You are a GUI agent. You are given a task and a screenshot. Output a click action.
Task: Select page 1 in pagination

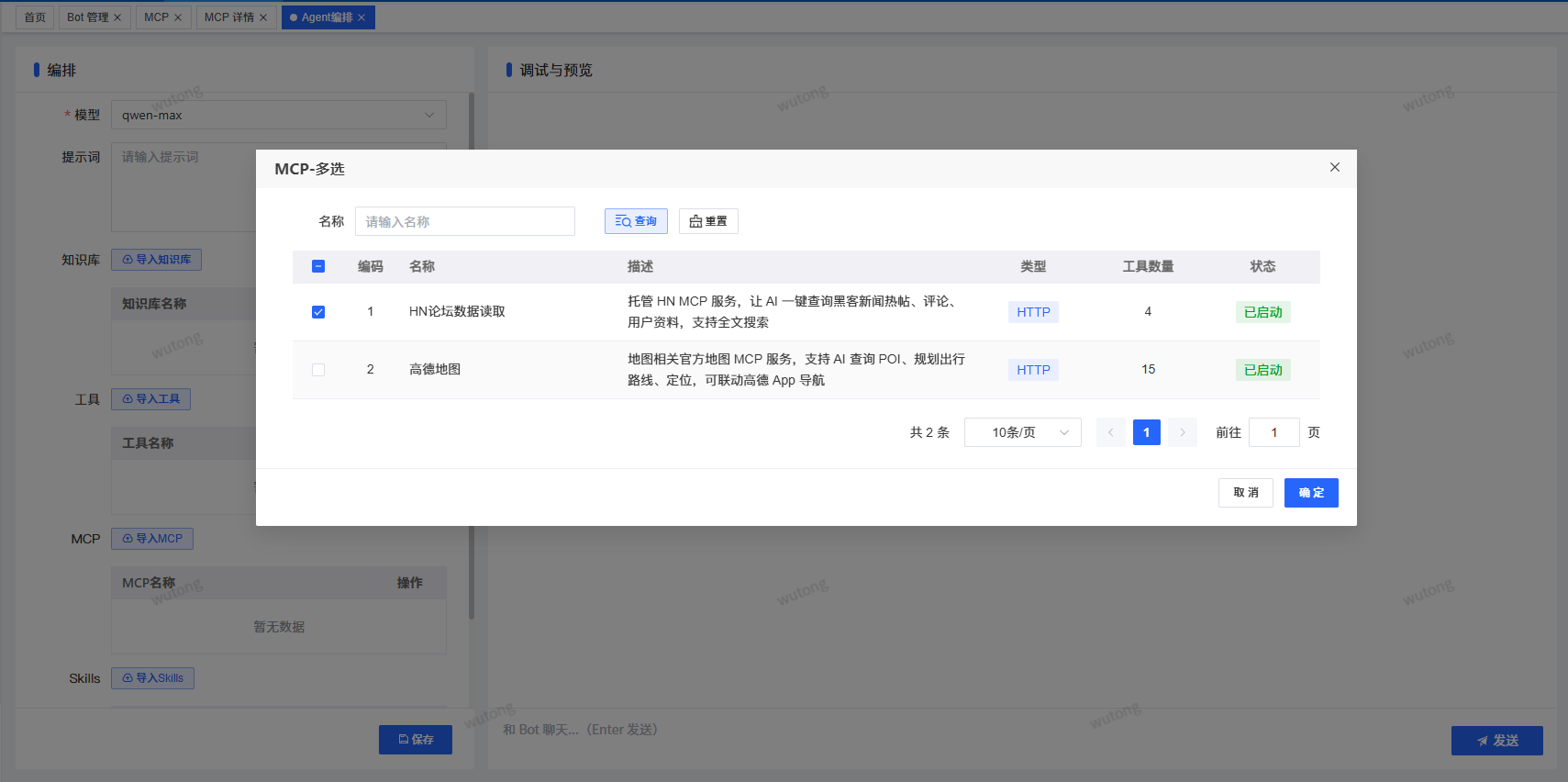tap(1147, 432)
